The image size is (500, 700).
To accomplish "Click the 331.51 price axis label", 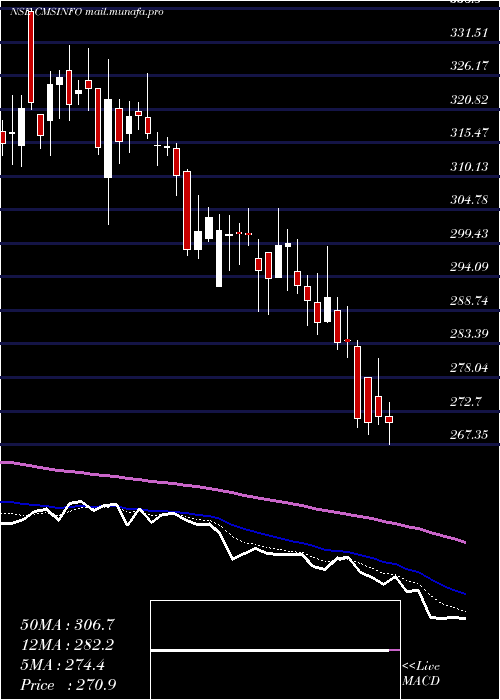I will pos(469,33).
